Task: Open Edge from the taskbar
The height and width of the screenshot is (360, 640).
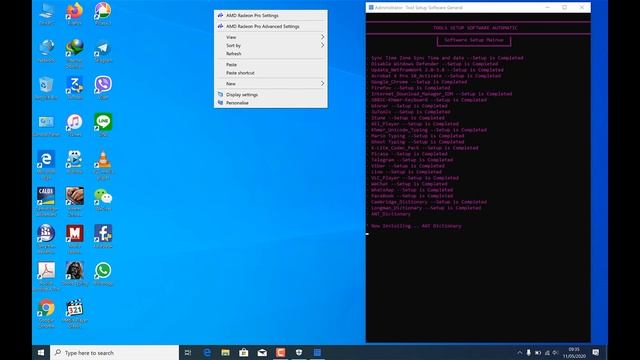Action: [x=207, y=353]
